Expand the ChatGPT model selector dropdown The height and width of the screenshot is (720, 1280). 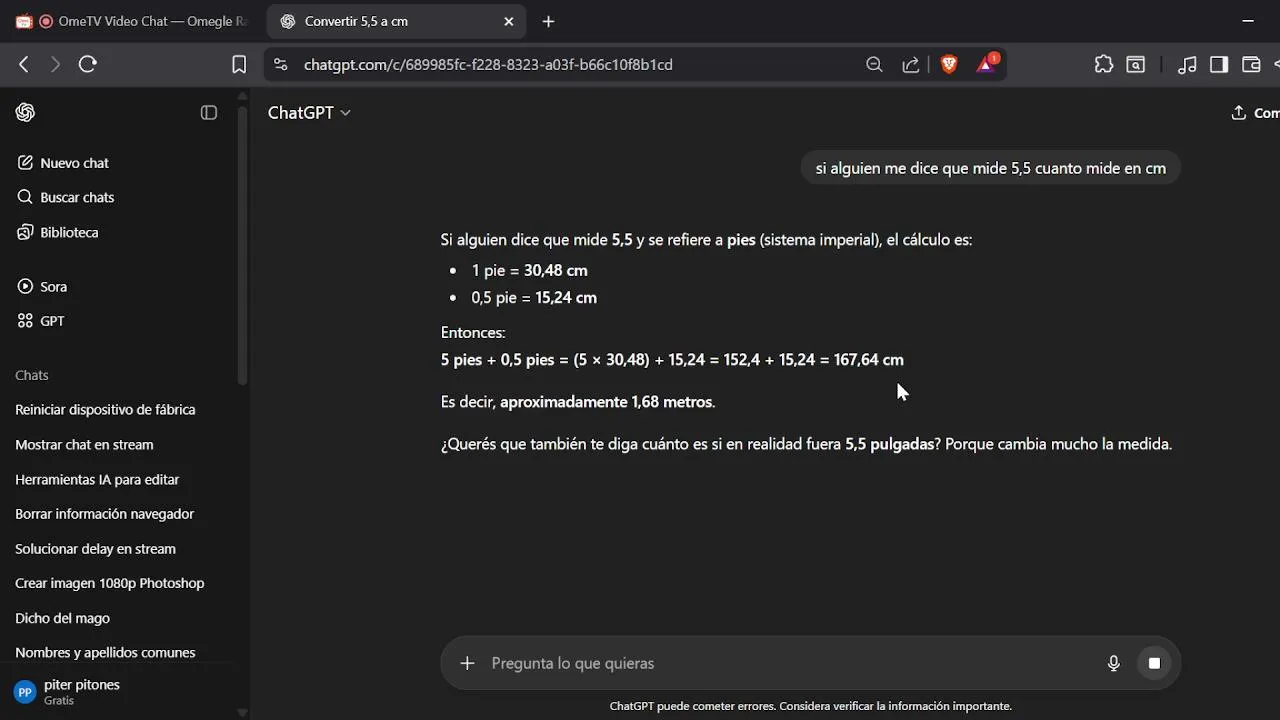click(309, 113)
